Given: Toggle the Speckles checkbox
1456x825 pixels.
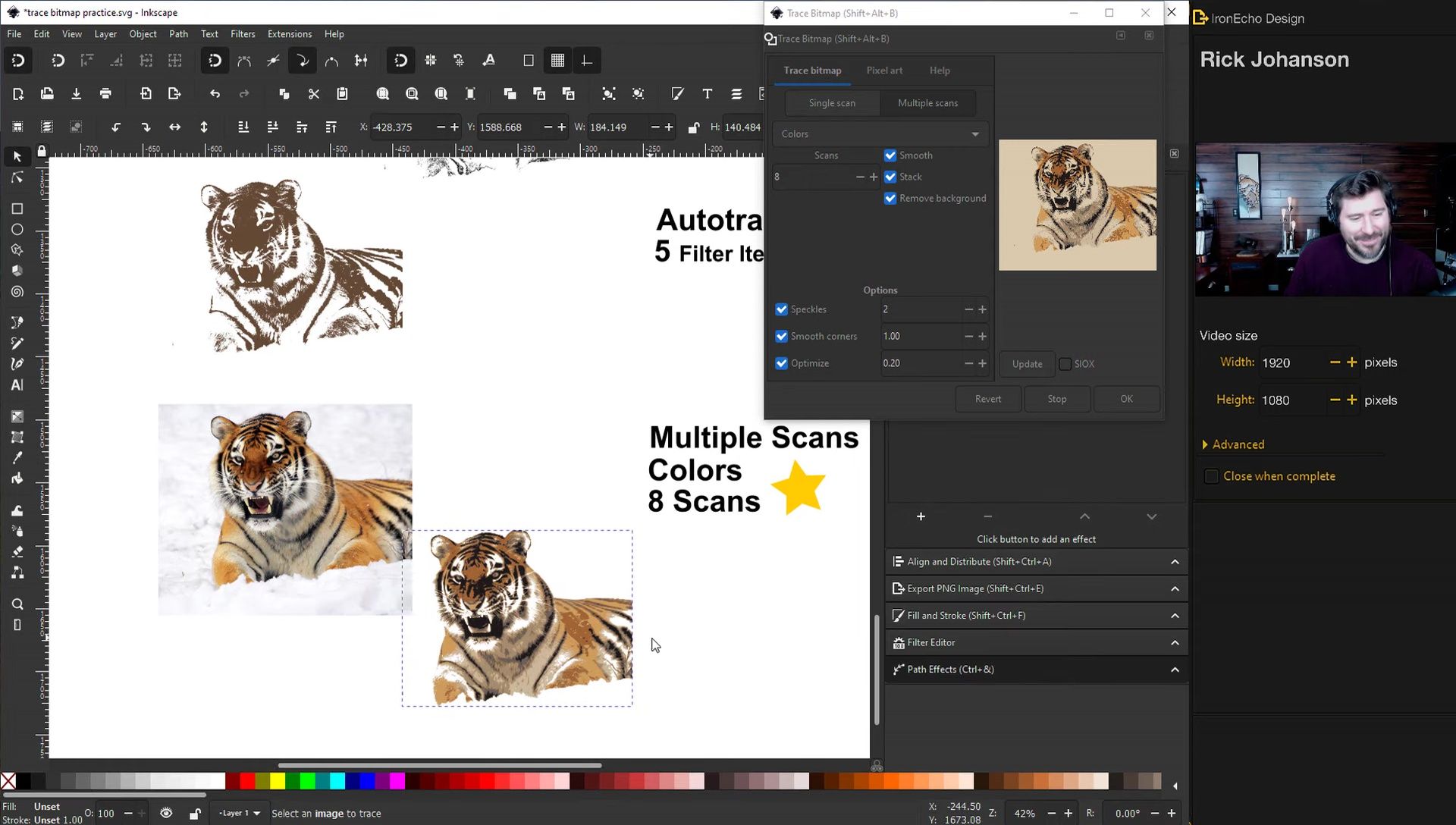Looking at the screenshot, I should click(781, 309).
